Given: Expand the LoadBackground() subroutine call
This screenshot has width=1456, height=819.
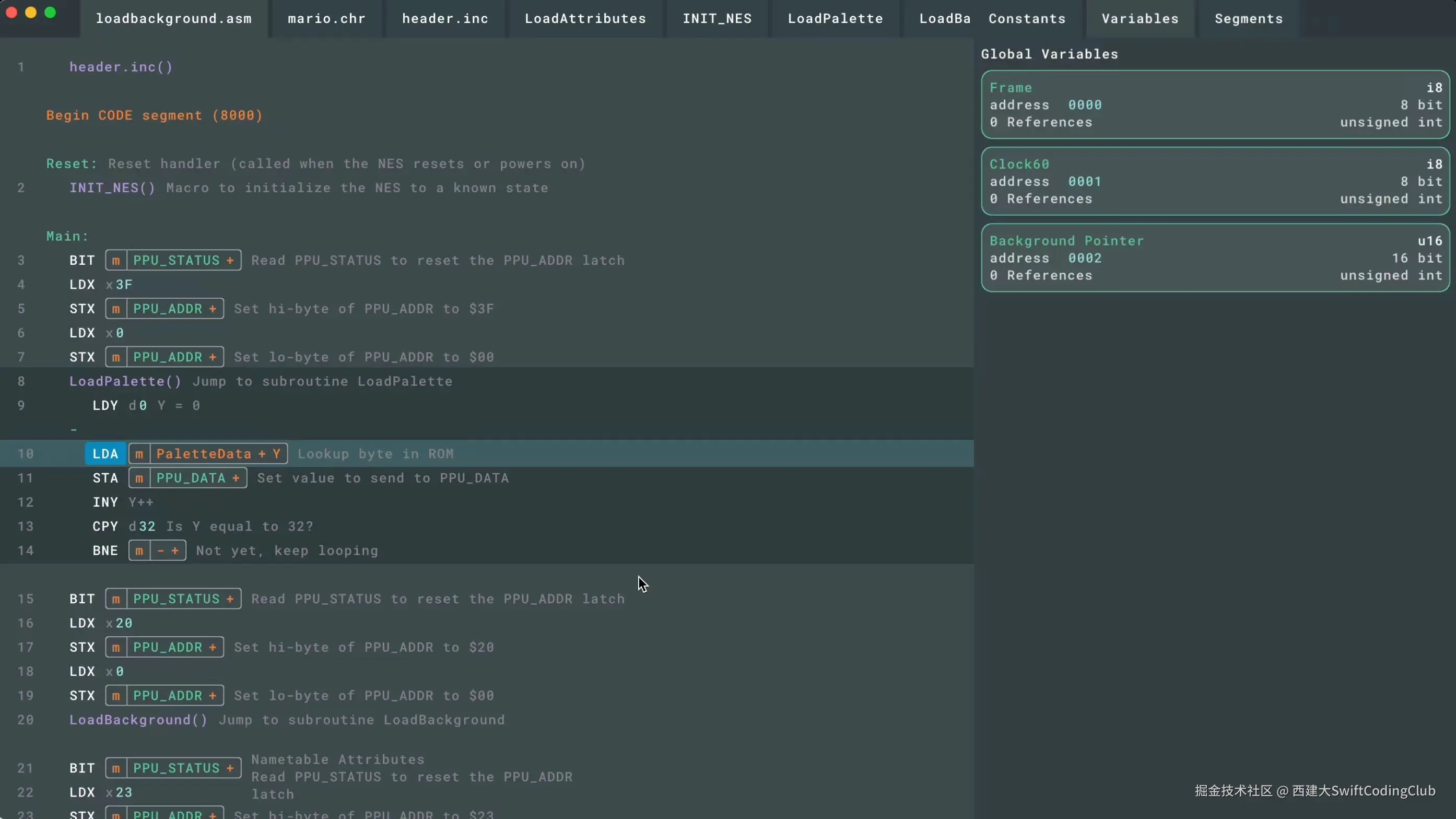Looking at the screenshot, I should click(138, 720).
